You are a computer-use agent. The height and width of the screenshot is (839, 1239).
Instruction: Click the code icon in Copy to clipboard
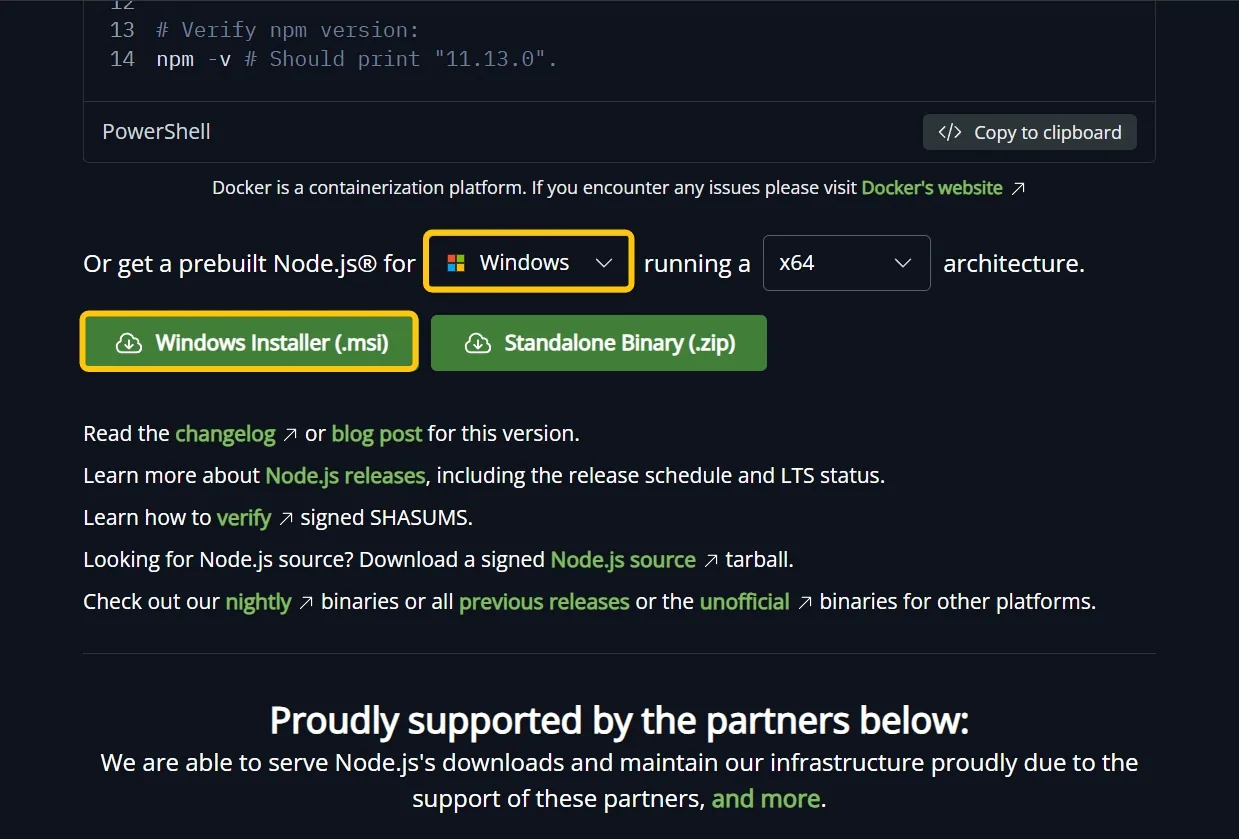click(949, 132)
